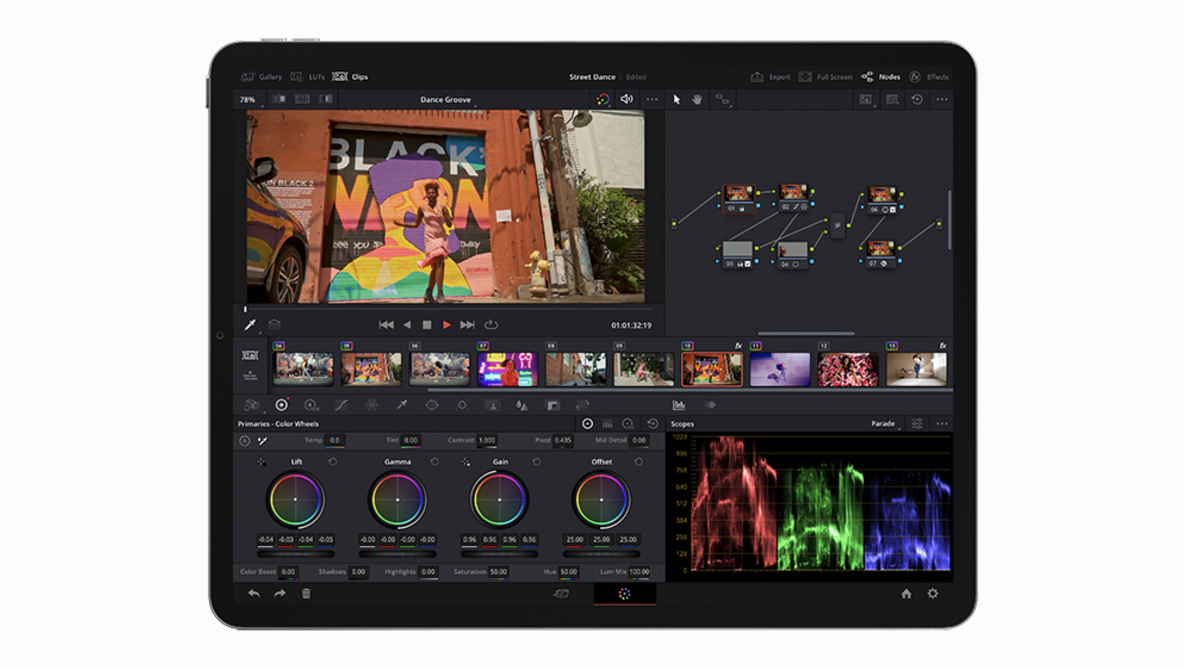The image size is (1185, 670).
Task: Reset all Primaries Color Wheels
Action: (652, 424)
